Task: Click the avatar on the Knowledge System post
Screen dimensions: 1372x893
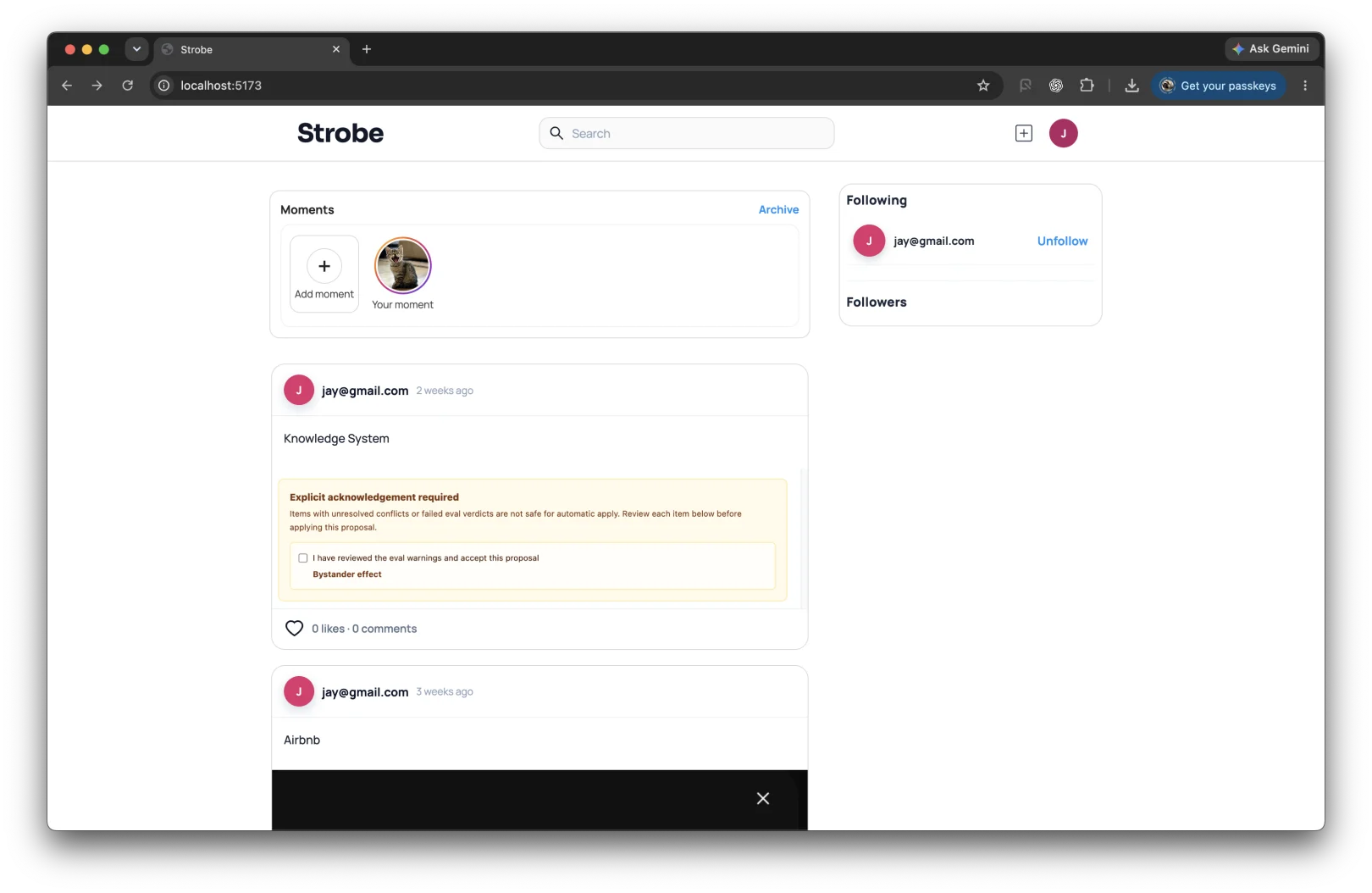Action: (299, 391)
